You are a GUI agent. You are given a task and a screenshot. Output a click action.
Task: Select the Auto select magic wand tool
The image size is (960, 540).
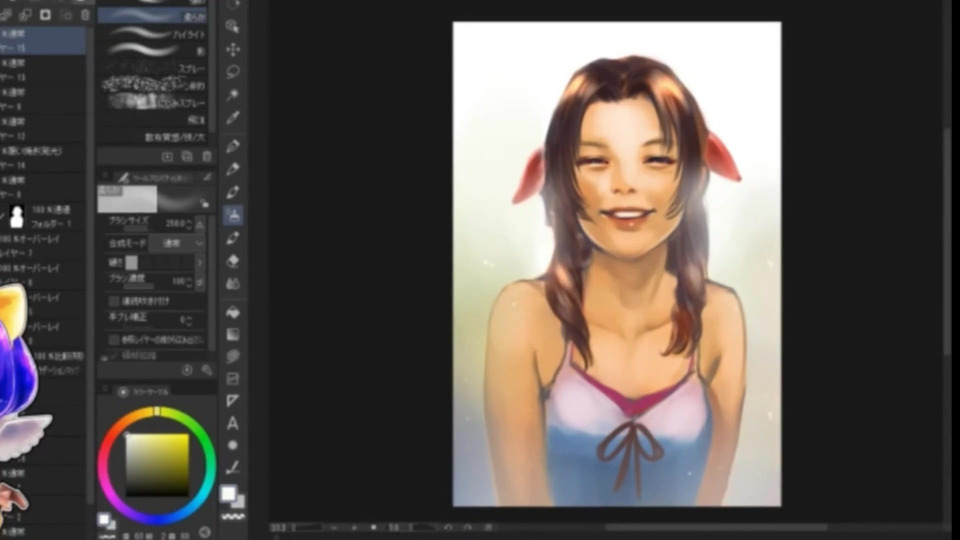tap(233, 94)
